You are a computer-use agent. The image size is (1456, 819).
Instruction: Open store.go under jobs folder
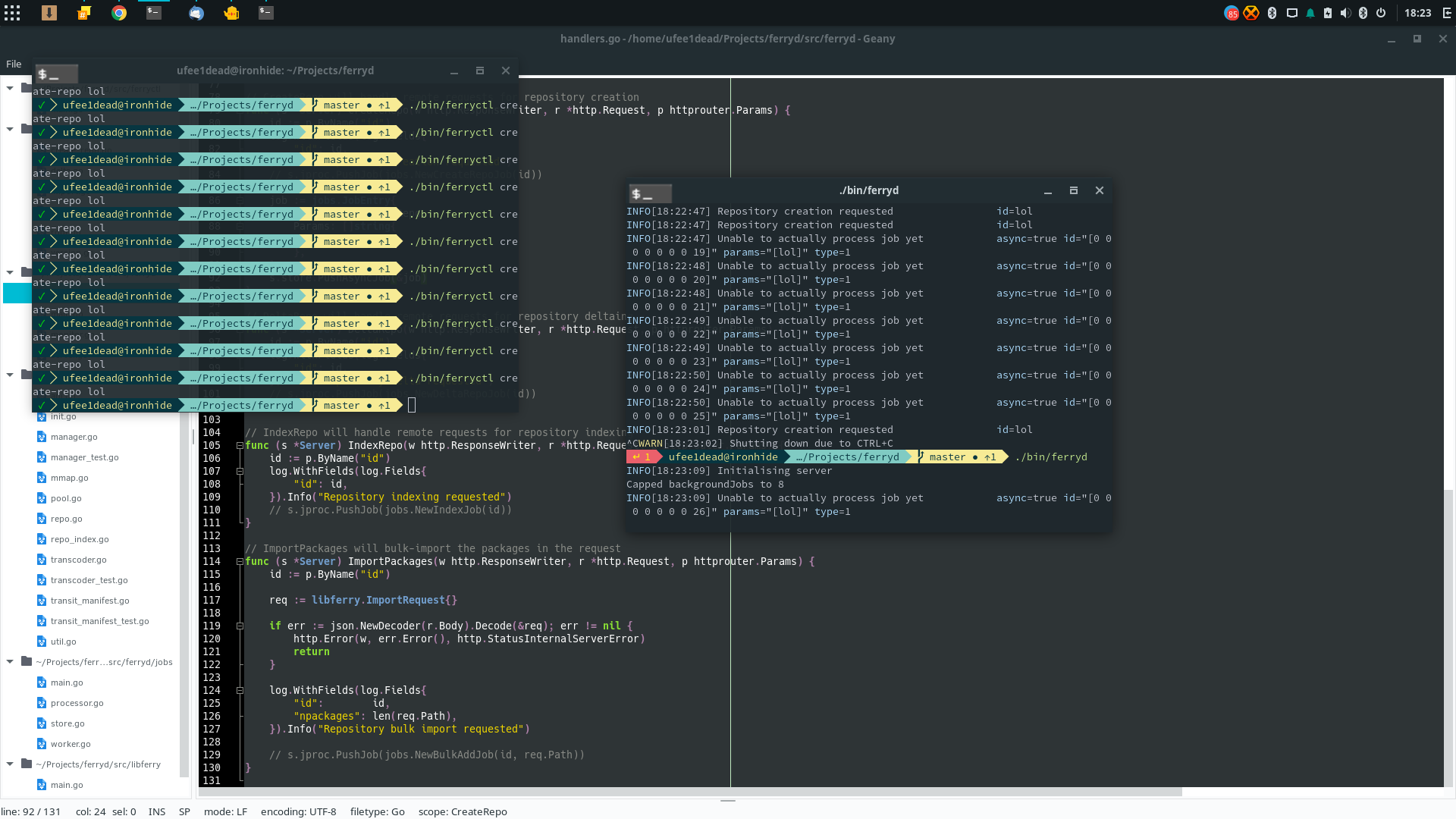tap(67, 723)
